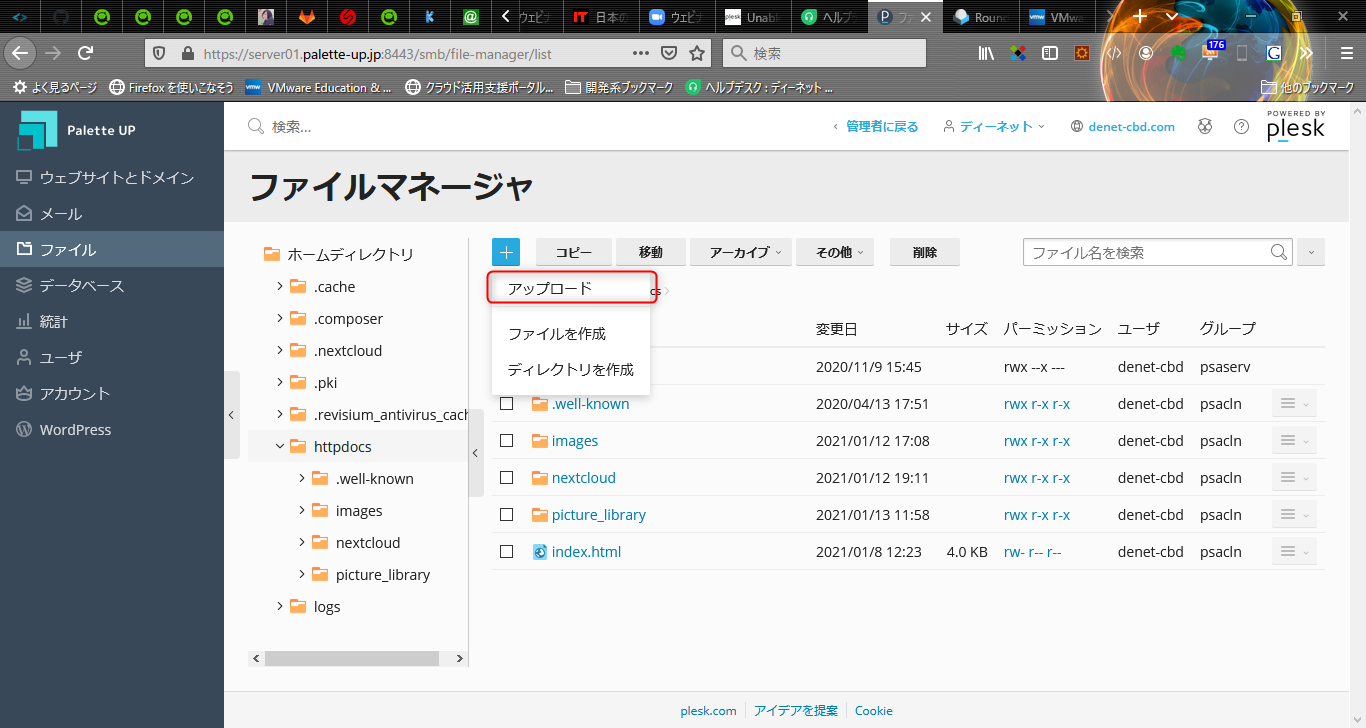Open the アーカイブ dropdown

coord(741,252)
